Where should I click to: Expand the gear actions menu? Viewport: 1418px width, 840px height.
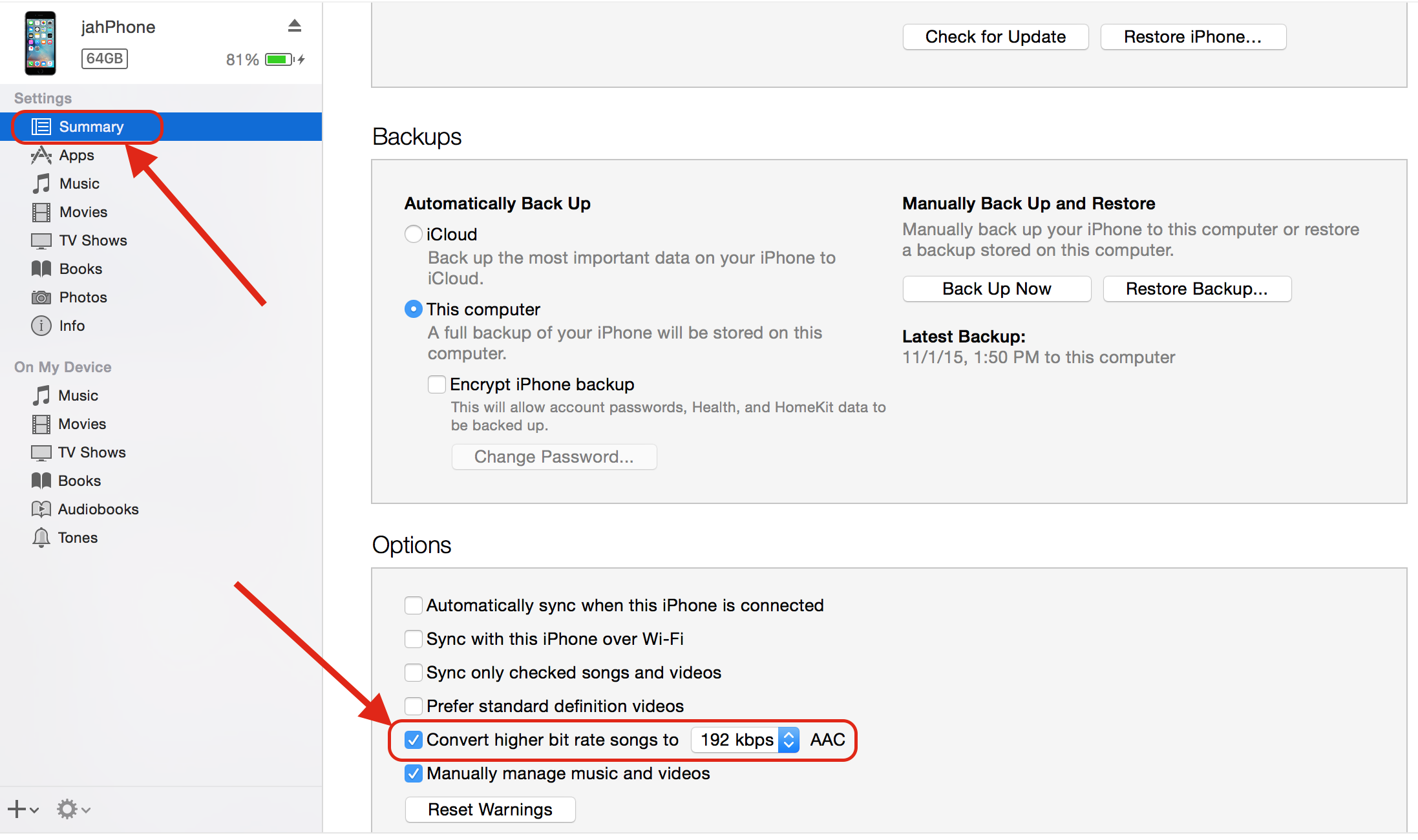point(72,809)
